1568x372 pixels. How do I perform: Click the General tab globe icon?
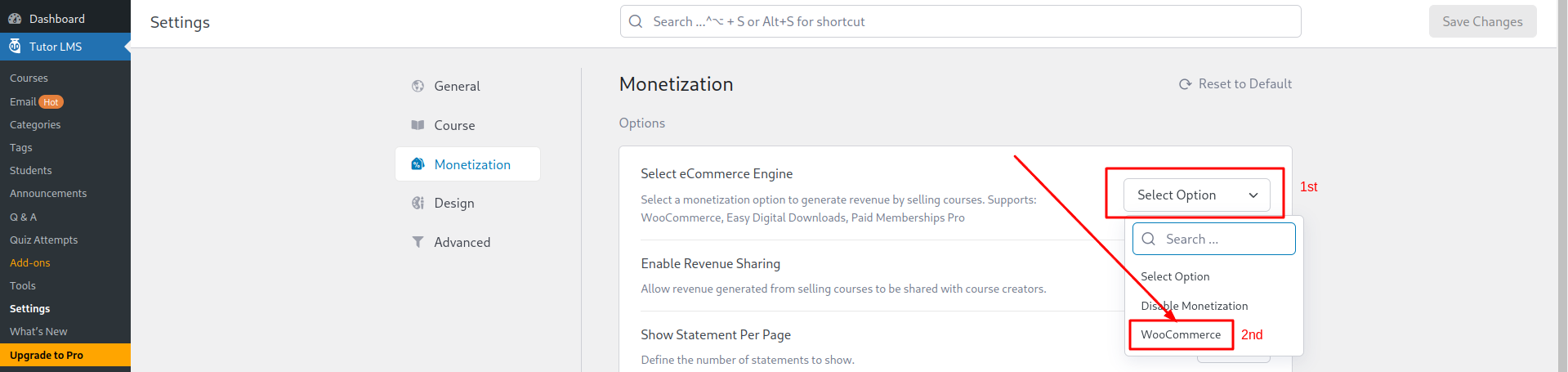click(x=418, y=86)
